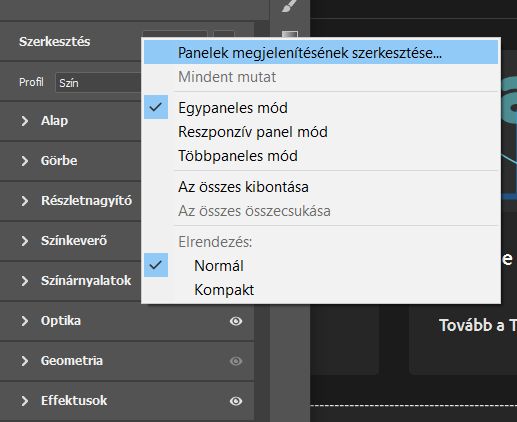Click the Tovább a T… text
The width and height of the screenshot is (517, 422).
click(x=478, y=325)
